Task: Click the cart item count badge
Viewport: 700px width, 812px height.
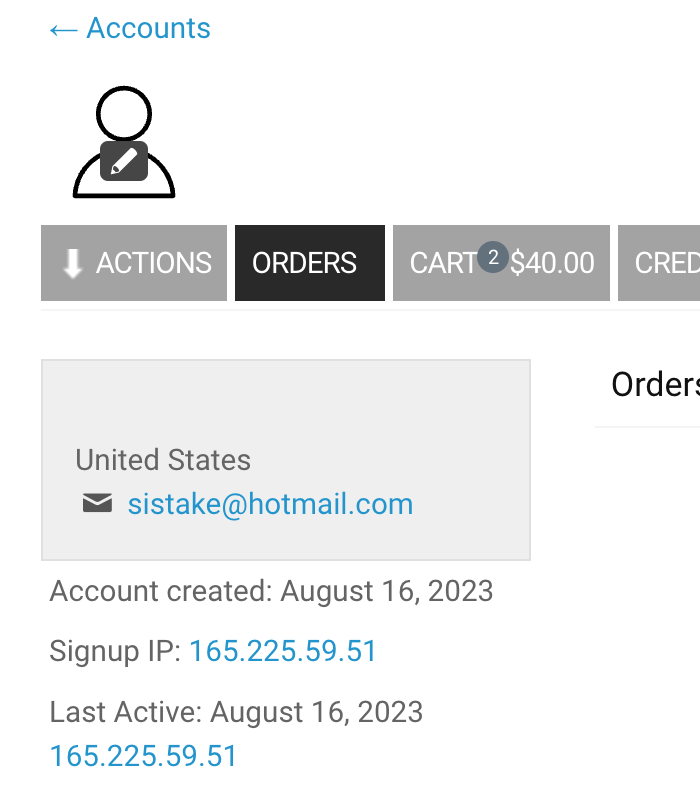Action: coord(493,257)
